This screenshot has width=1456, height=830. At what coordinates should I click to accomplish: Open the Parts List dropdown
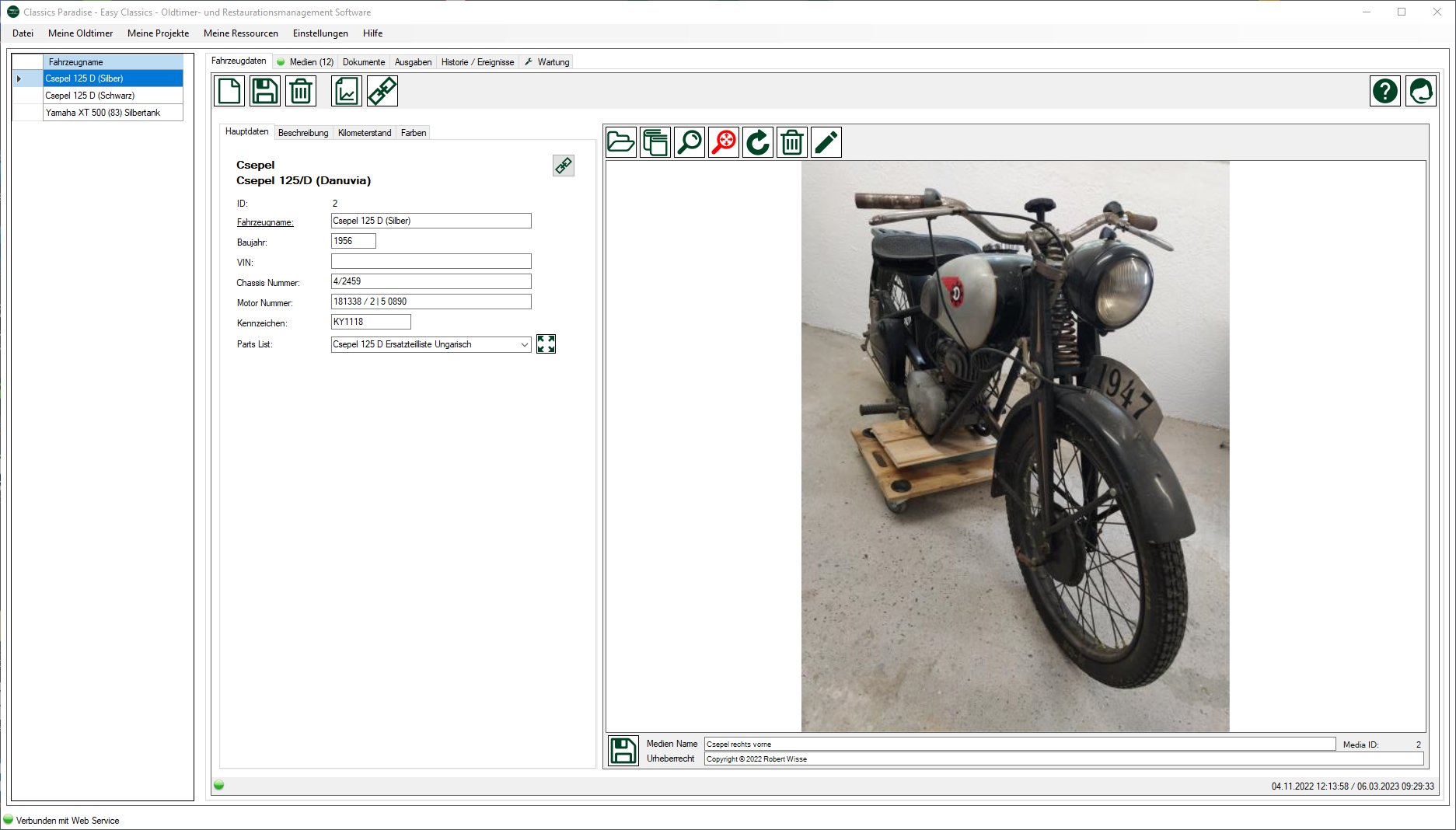pyautogui.click(x=524, y=344)
